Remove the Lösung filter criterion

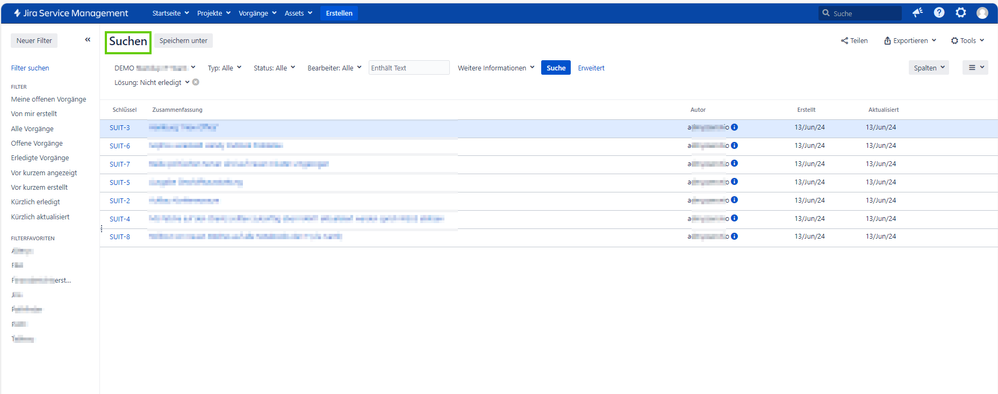196,81
